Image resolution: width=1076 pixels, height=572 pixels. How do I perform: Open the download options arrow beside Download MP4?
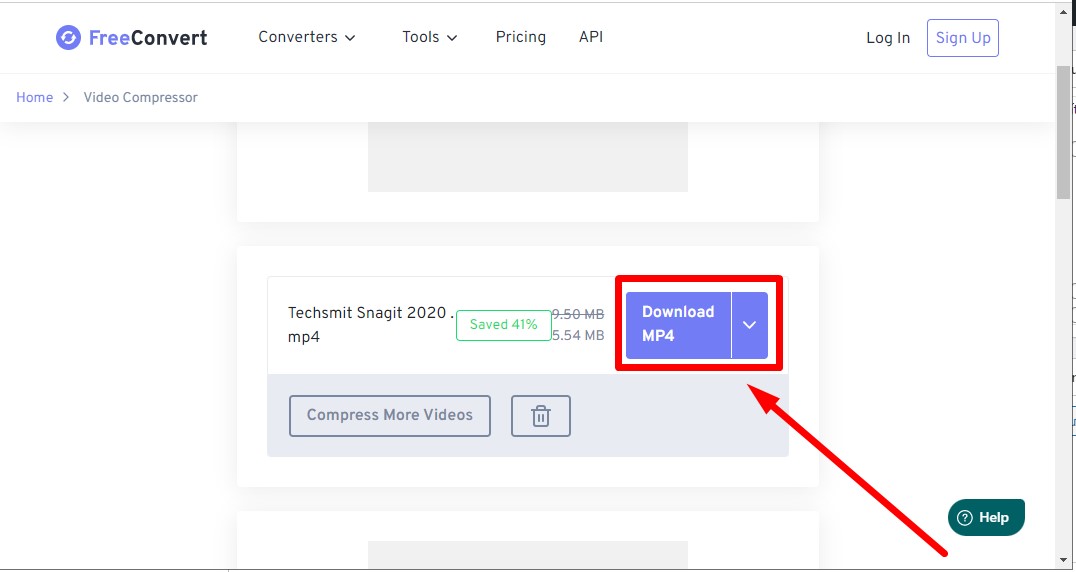point(749,325)
